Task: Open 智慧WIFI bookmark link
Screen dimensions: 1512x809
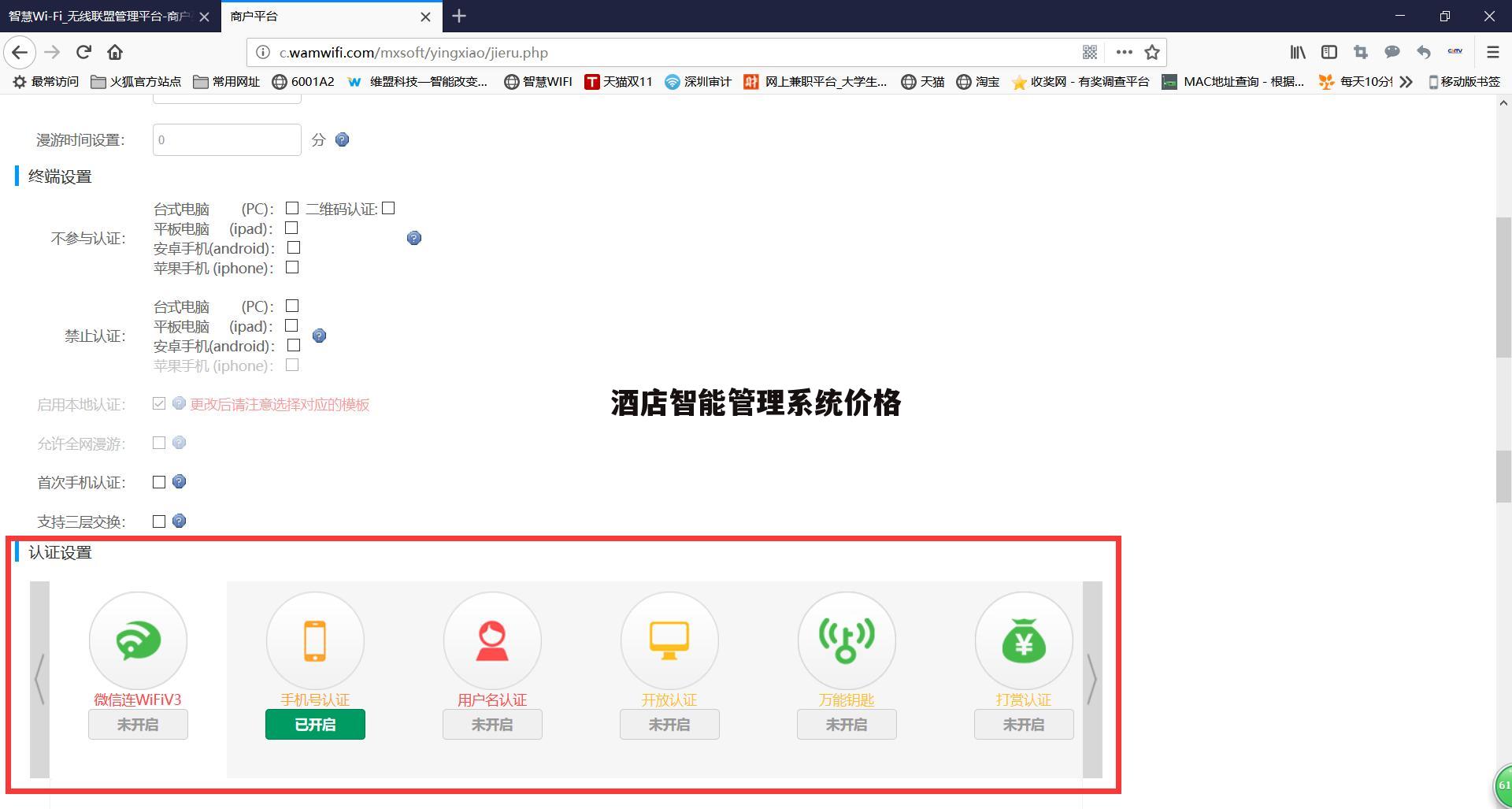Action: [x=539, y=82]
